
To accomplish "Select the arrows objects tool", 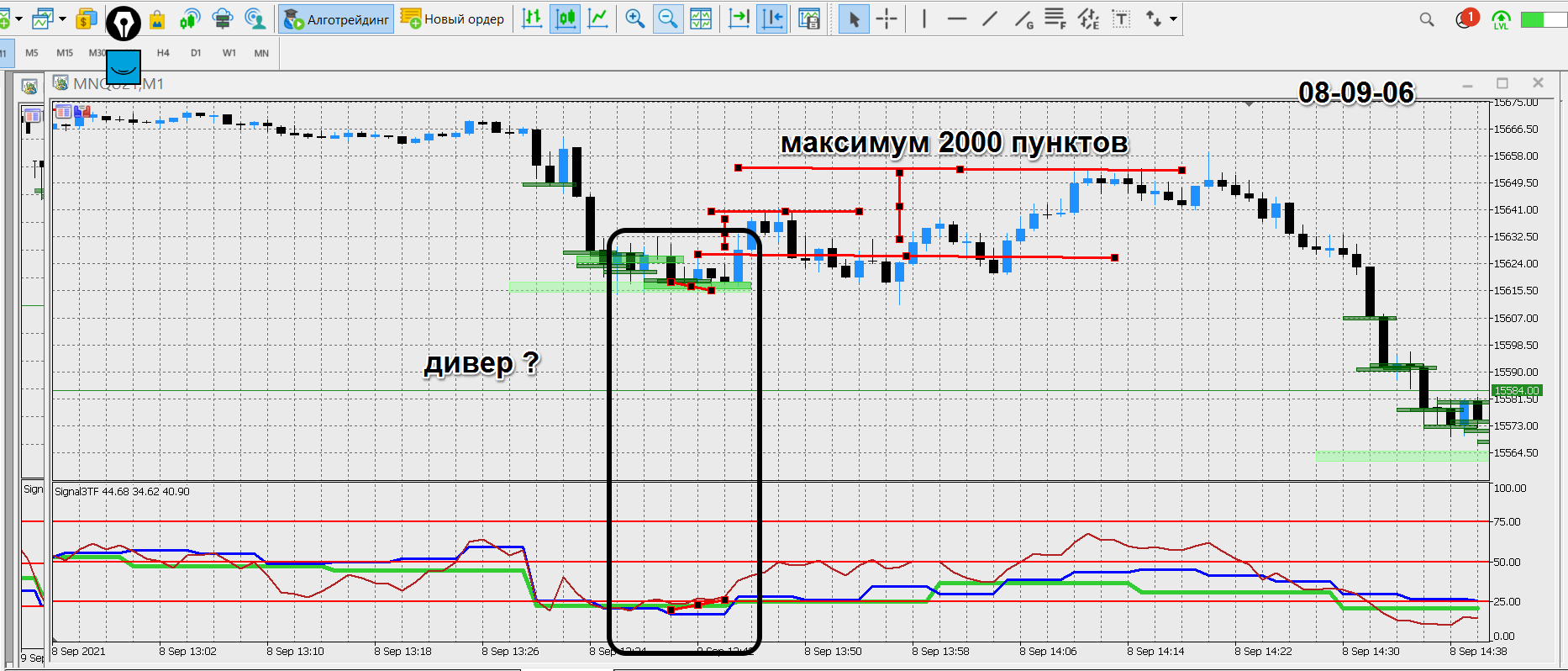I will click(x=1153, y=18).
